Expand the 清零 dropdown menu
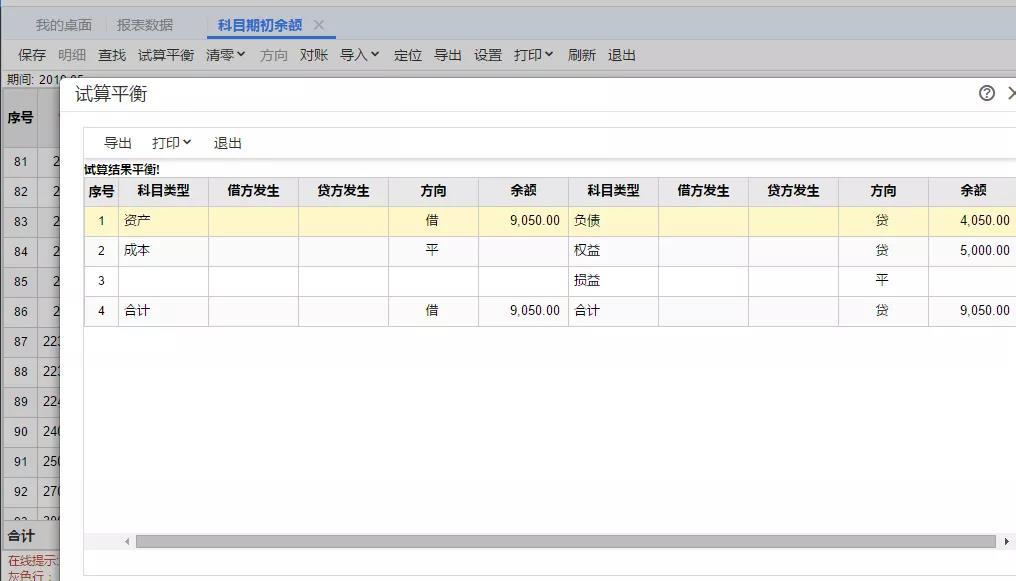 point(225,55)
